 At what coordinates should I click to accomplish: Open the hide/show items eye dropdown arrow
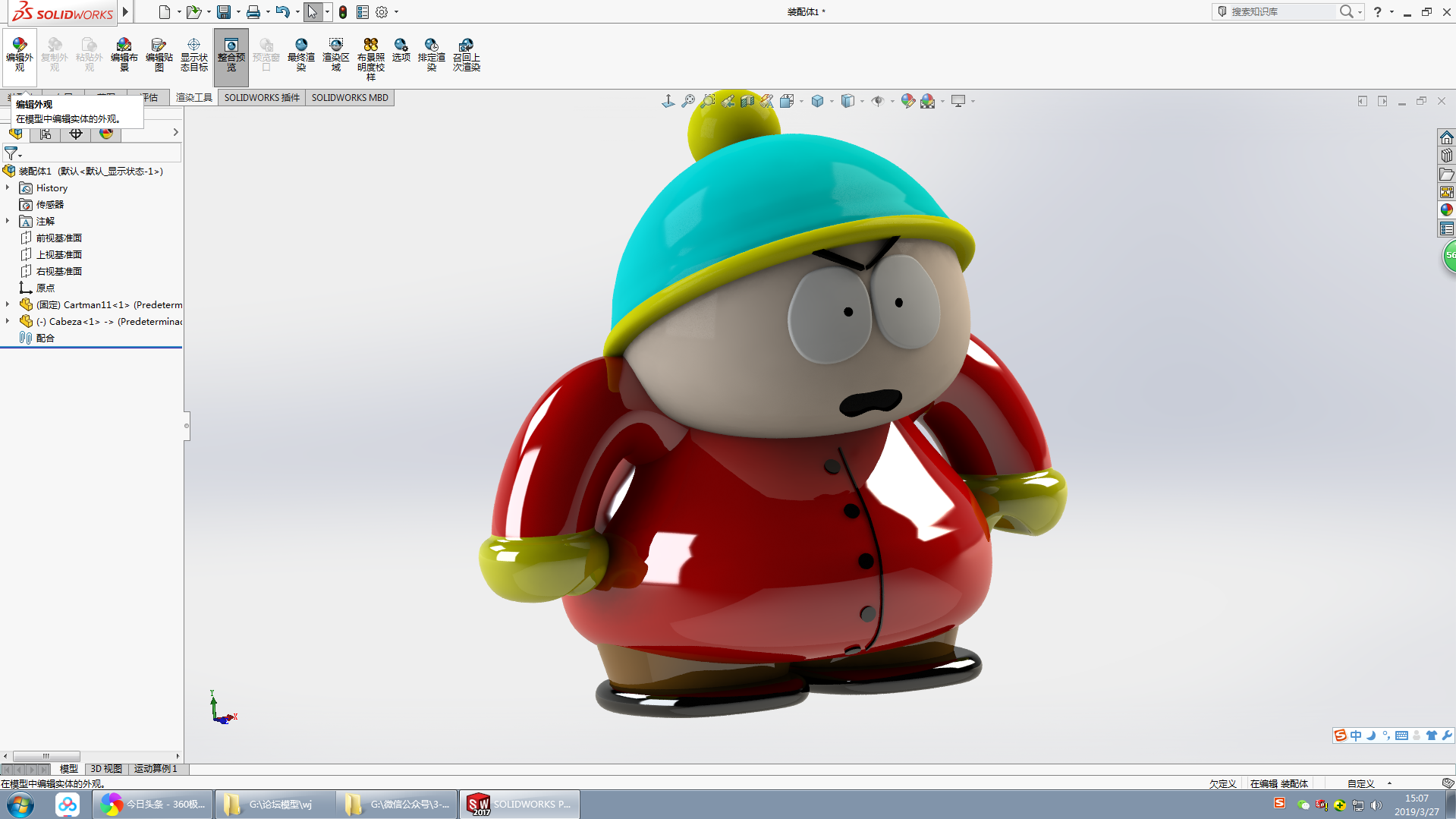pyautogui.click(x=892, y=101)
